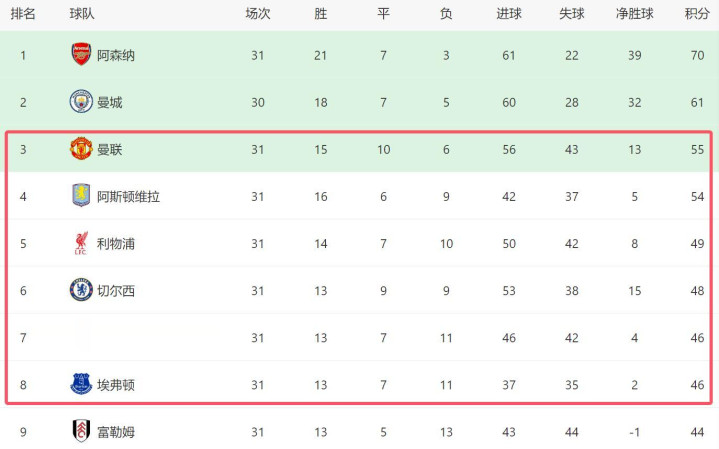Viewport: 719px width, 449px height.
Task: Select the Everton crest icon
Action: (81, 384)
